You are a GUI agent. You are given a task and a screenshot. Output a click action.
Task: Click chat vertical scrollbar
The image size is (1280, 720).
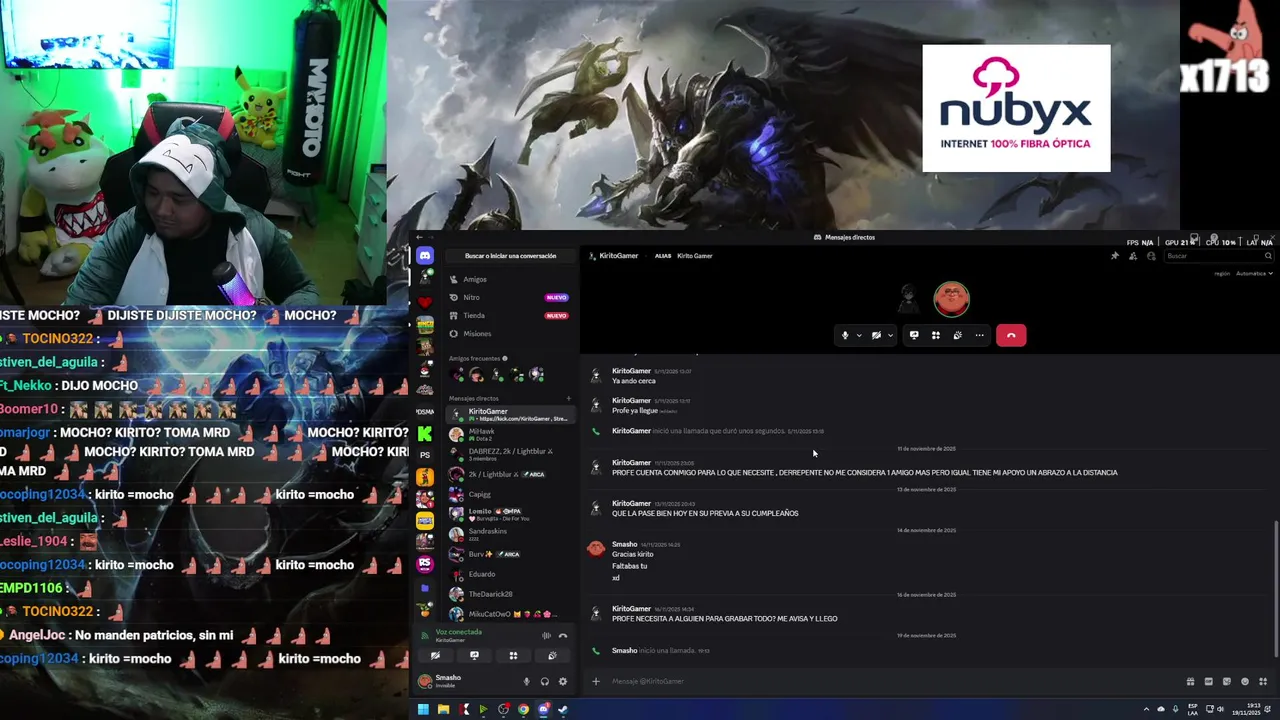[x=1276, y=590]
